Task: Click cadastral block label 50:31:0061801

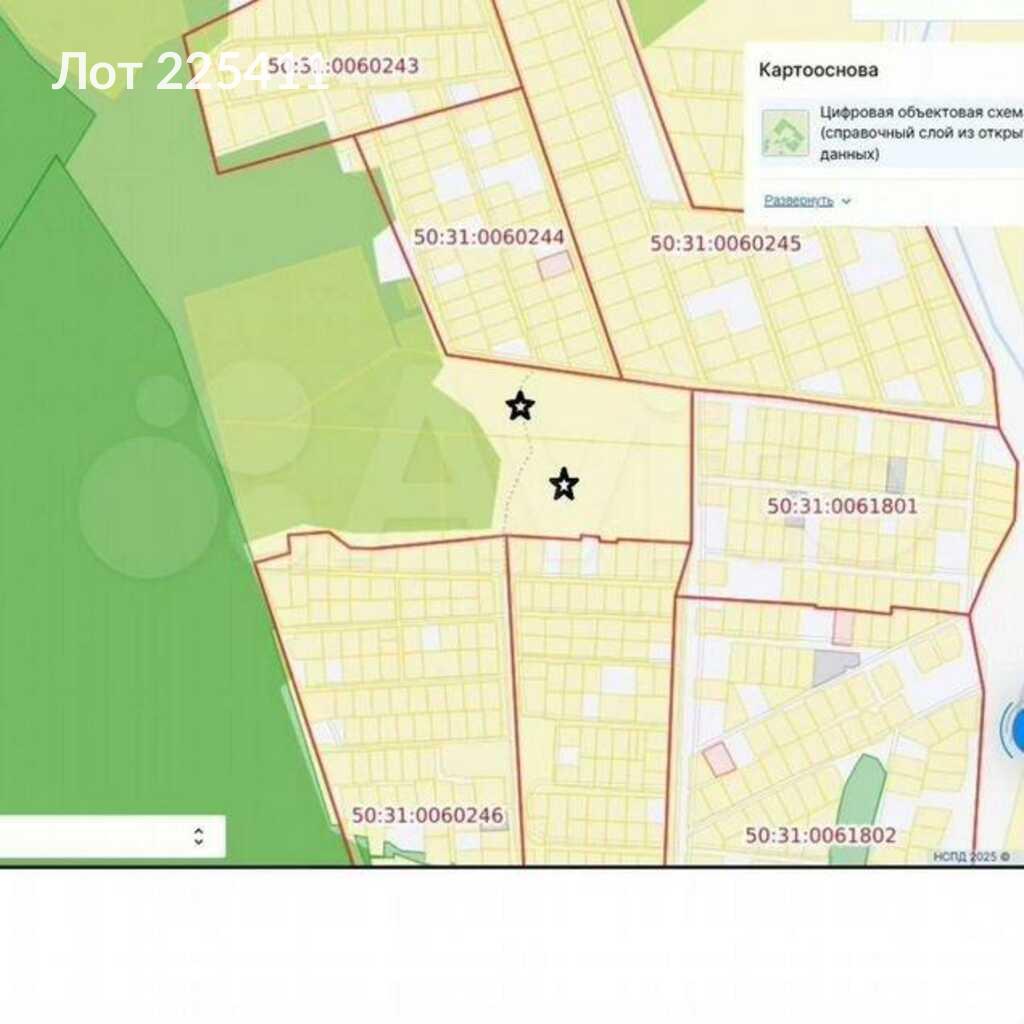Action: pos(842,506)
